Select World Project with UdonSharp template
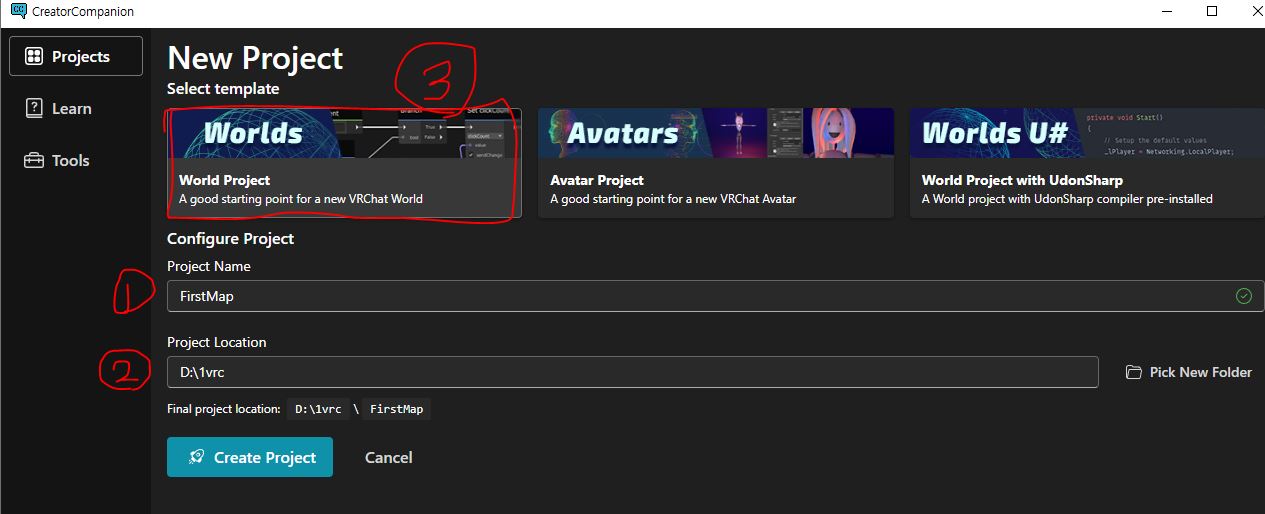 pos(1087,163)
